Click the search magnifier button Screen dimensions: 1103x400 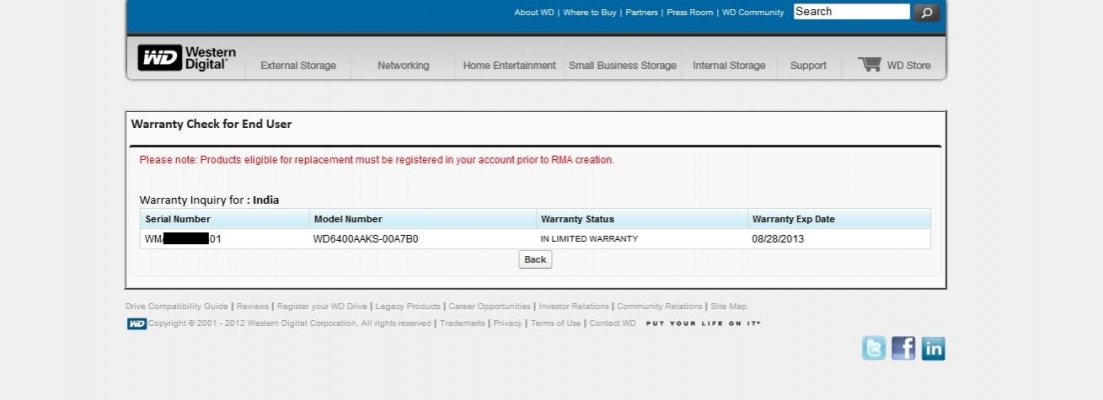[x=926, y=12]
